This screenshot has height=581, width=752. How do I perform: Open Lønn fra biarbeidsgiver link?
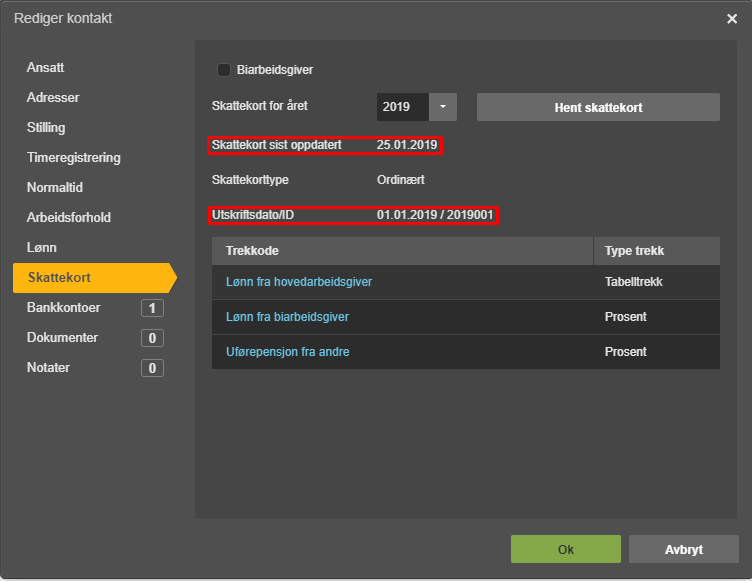coord(287,317)
